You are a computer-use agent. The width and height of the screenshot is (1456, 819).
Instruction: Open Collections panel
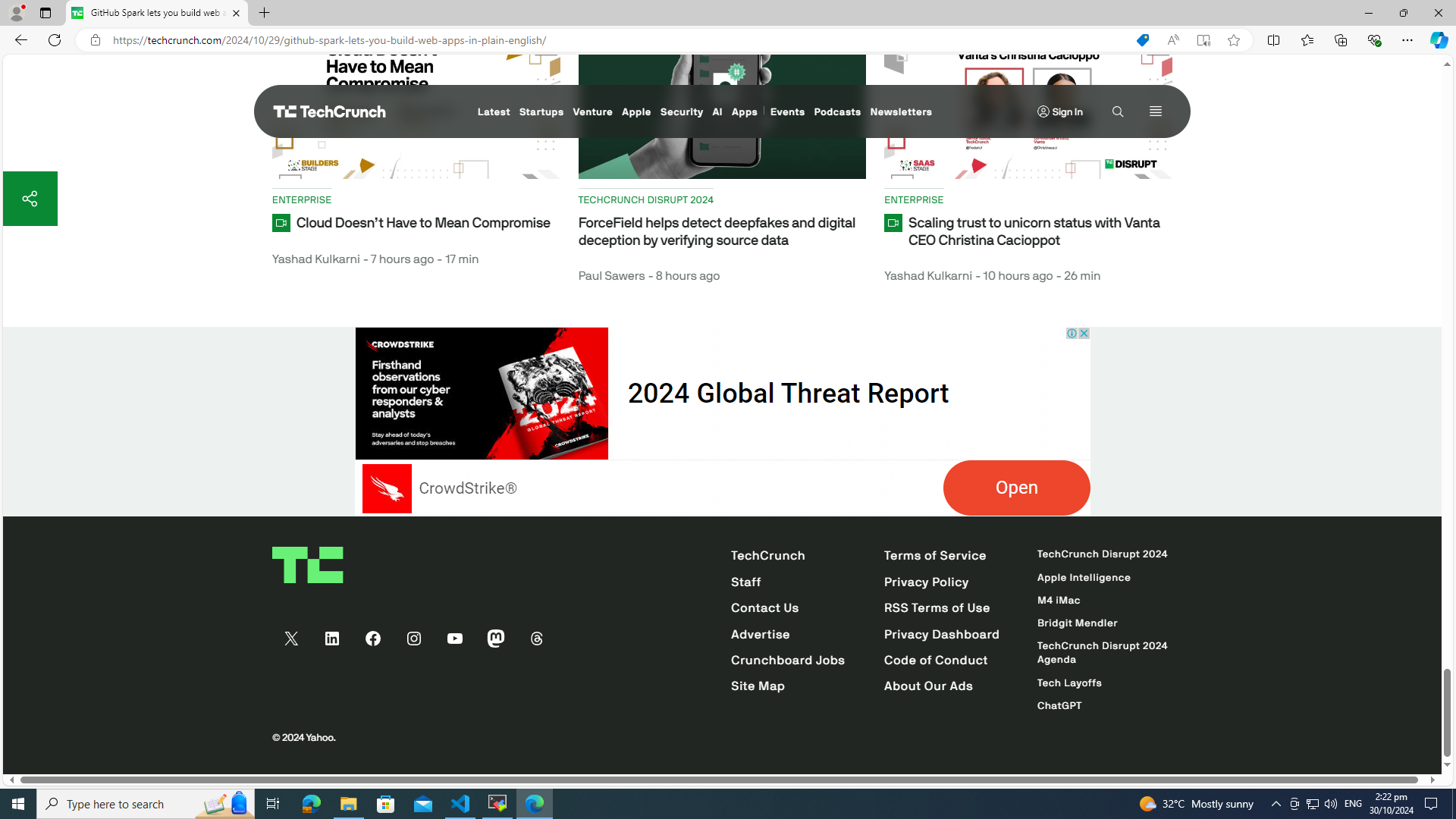[x=1341, y=40]
